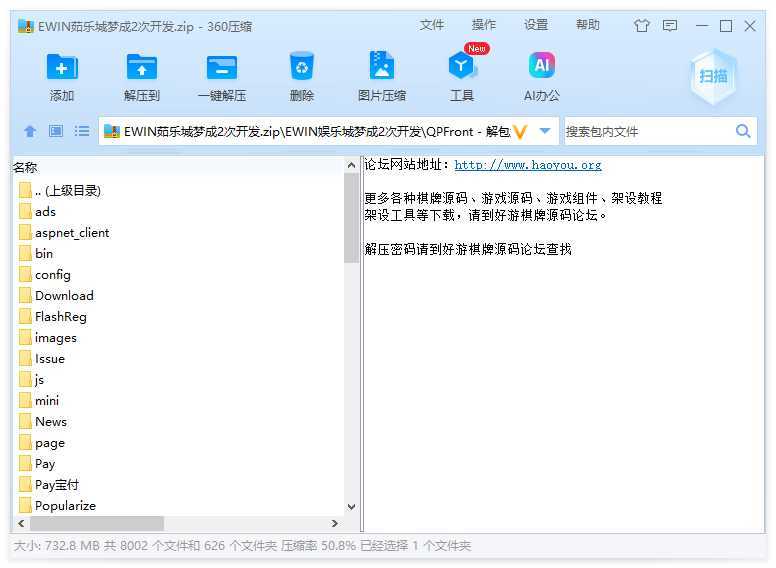776x568 pixels.
Task: Select the Download folder
Action: pyautogui.click(x=56, y=296)
